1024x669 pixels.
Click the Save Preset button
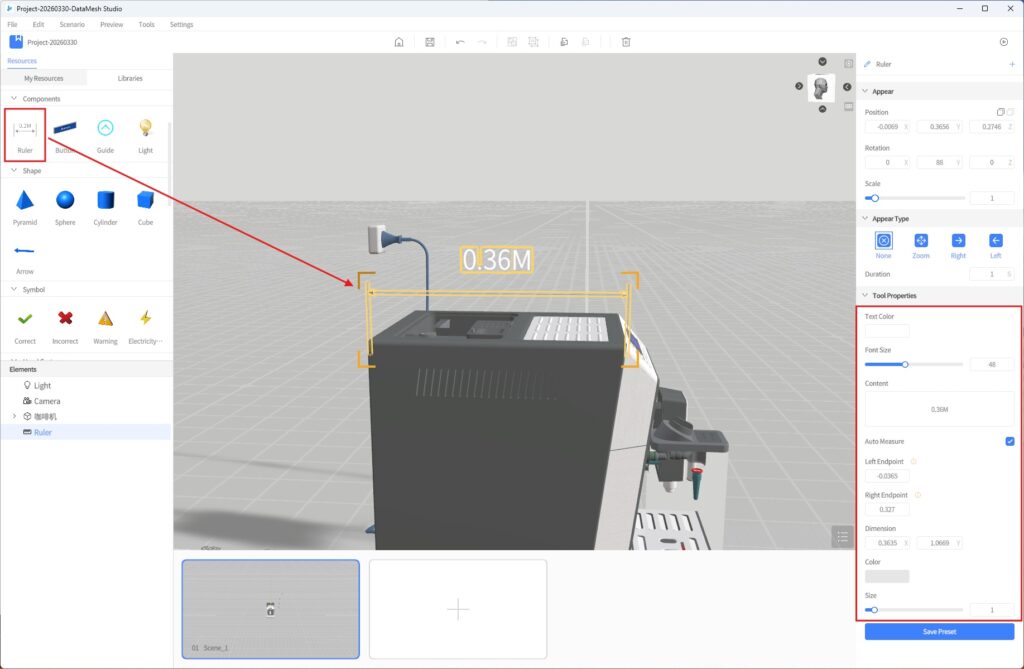(939, 632)
